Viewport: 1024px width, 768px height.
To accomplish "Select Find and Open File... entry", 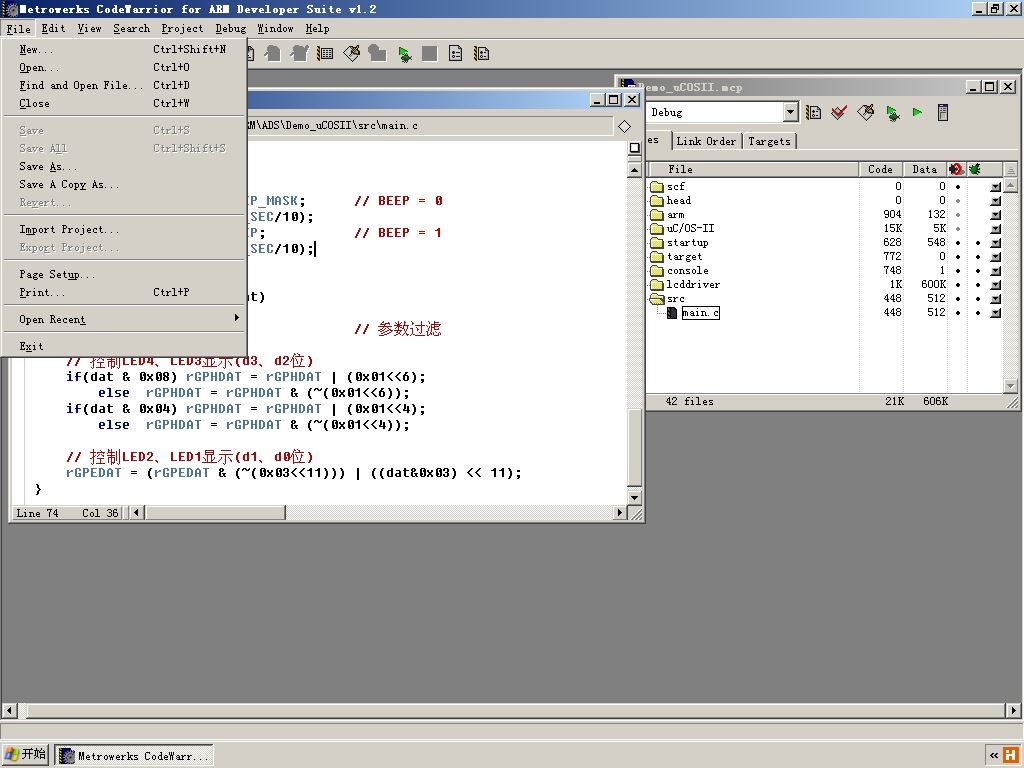I will tap(124, 86).
